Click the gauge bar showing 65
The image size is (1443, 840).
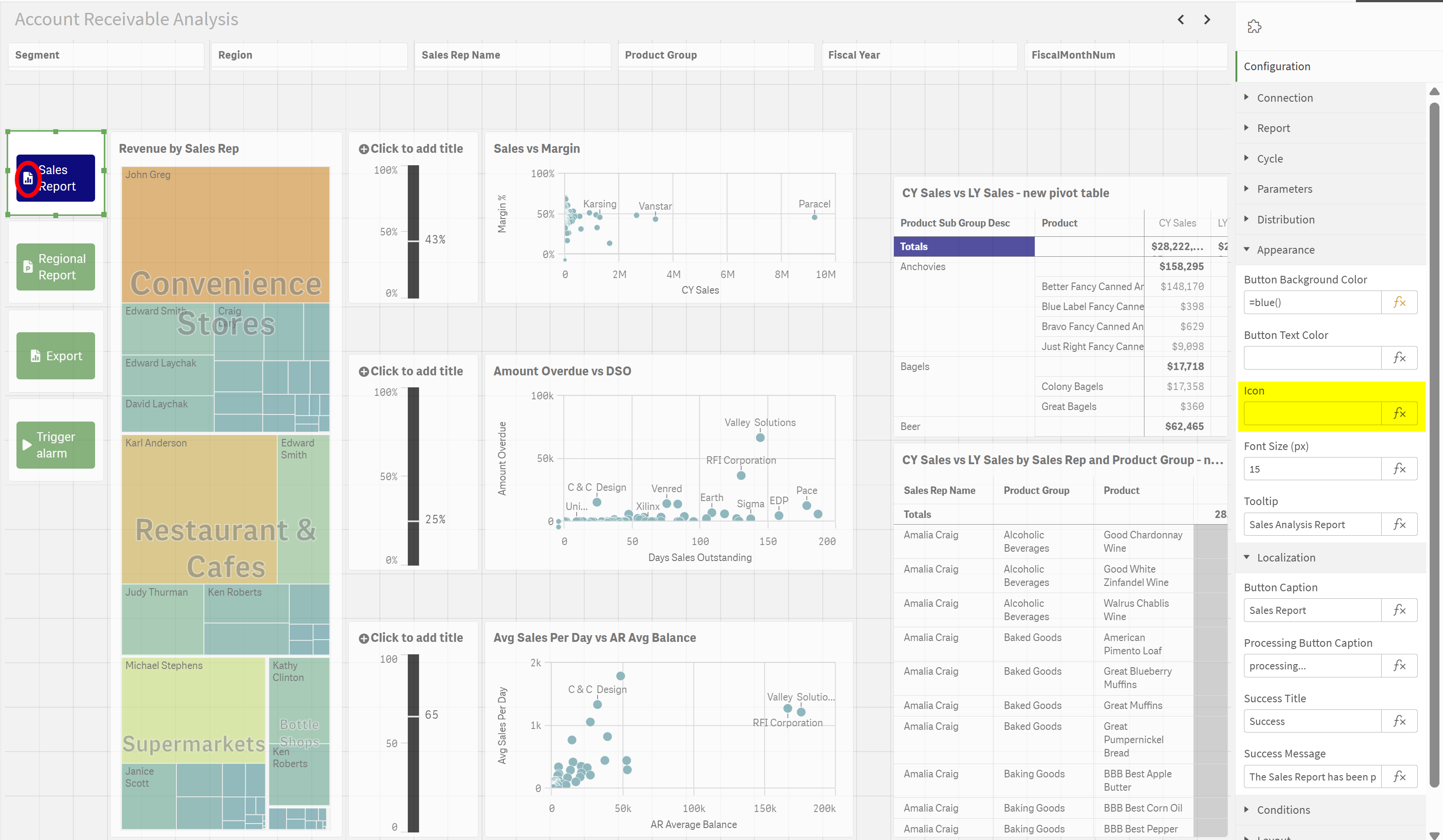click(x=414, y=743)
